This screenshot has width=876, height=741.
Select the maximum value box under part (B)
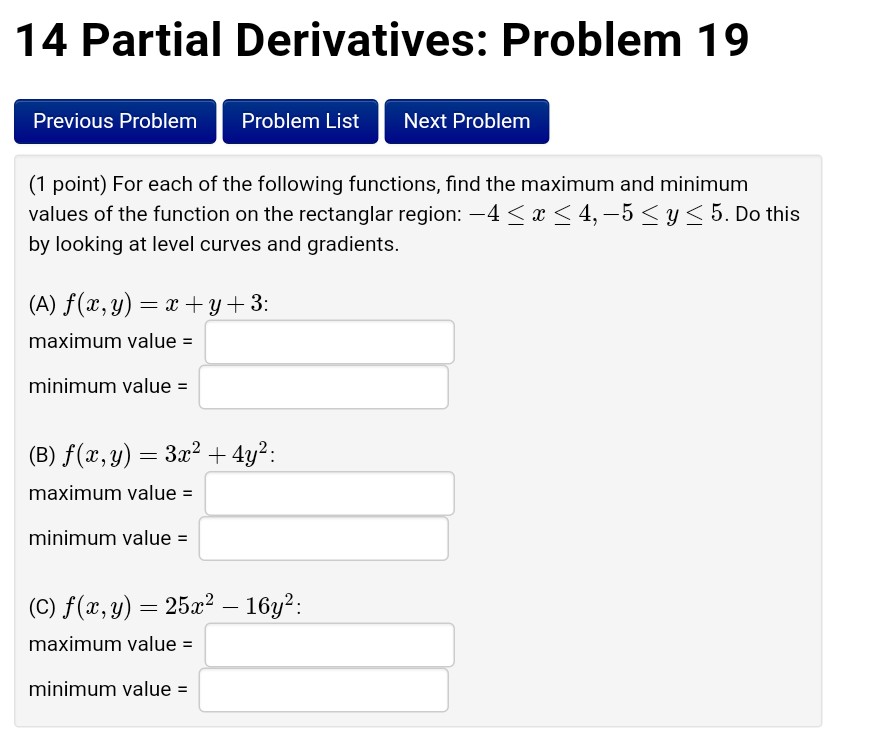tap(328, 493)
